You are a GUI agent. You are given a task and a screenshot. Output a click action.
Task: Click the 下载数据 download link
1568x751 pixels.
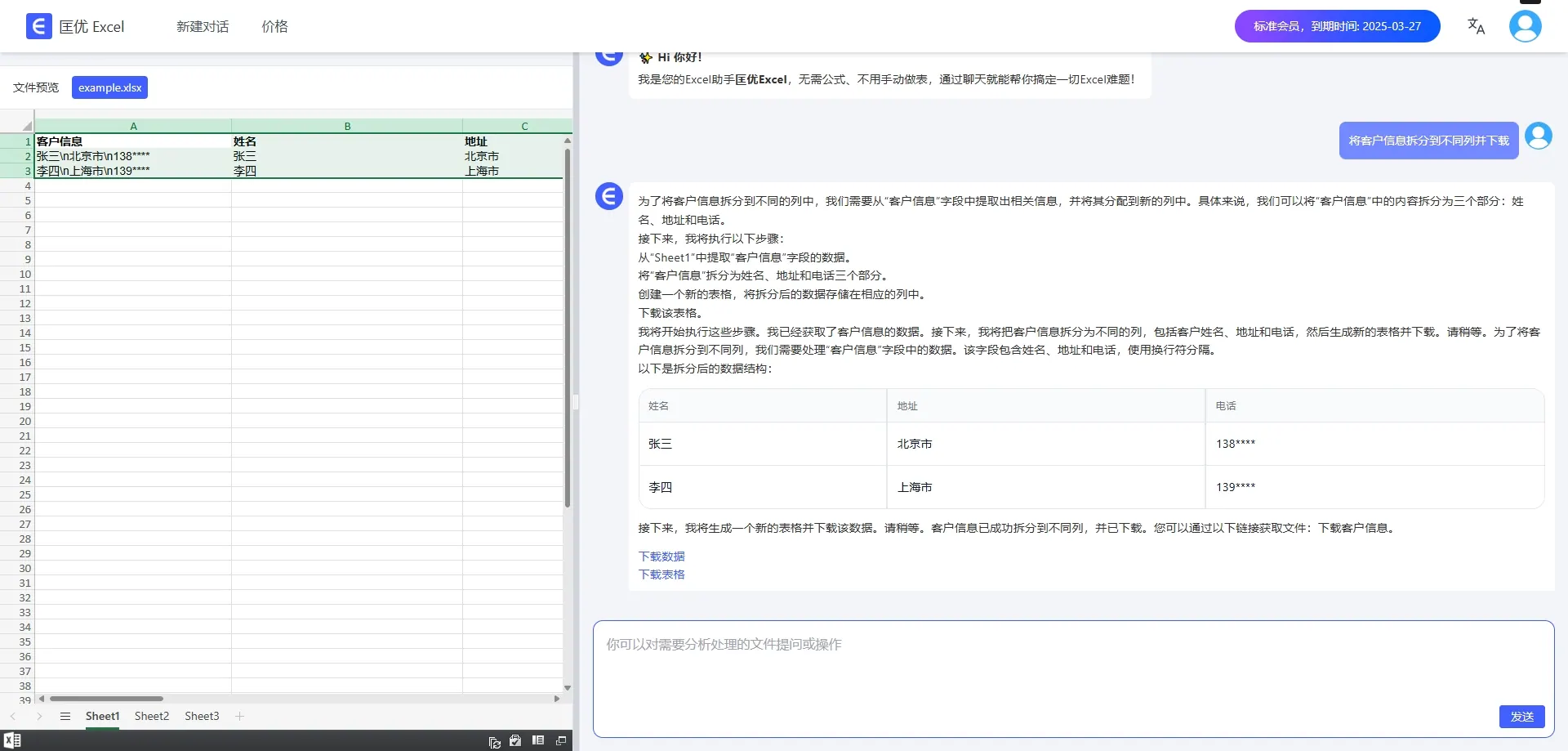(661, 557)
